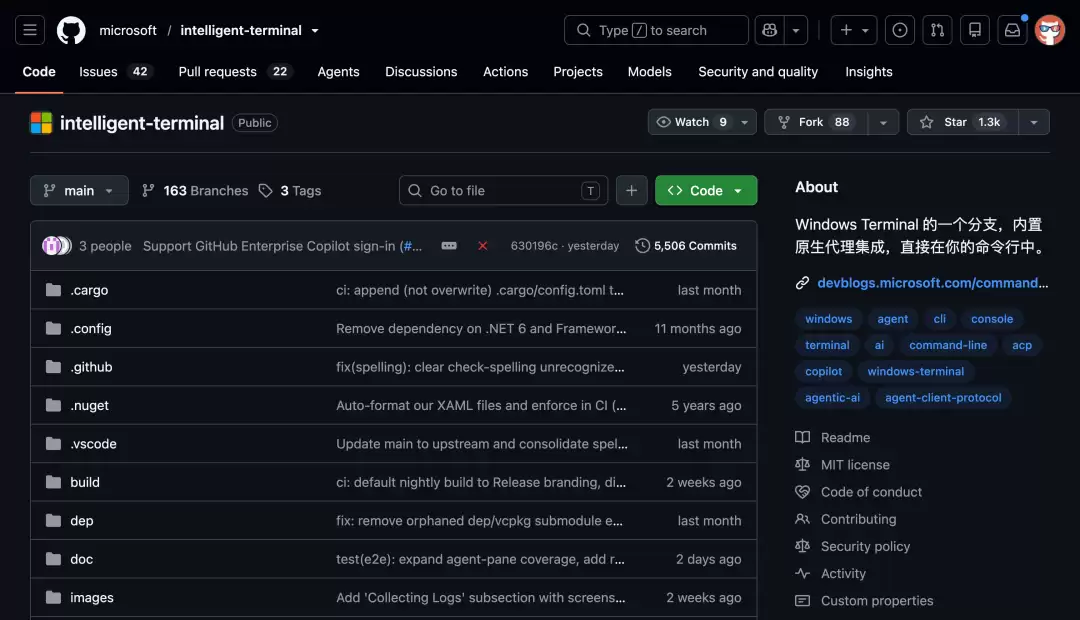
Task: Open the images folder
Action: pos(92,598)
